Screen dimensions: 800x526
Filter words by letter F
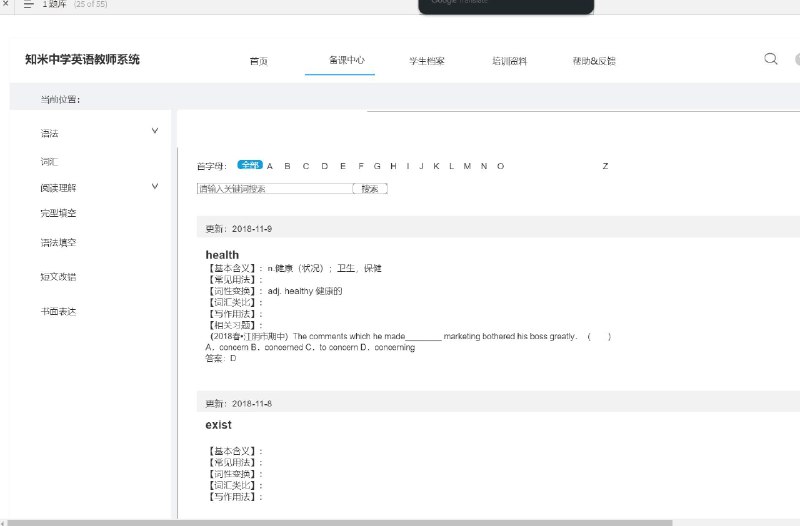tap(361, 166)
